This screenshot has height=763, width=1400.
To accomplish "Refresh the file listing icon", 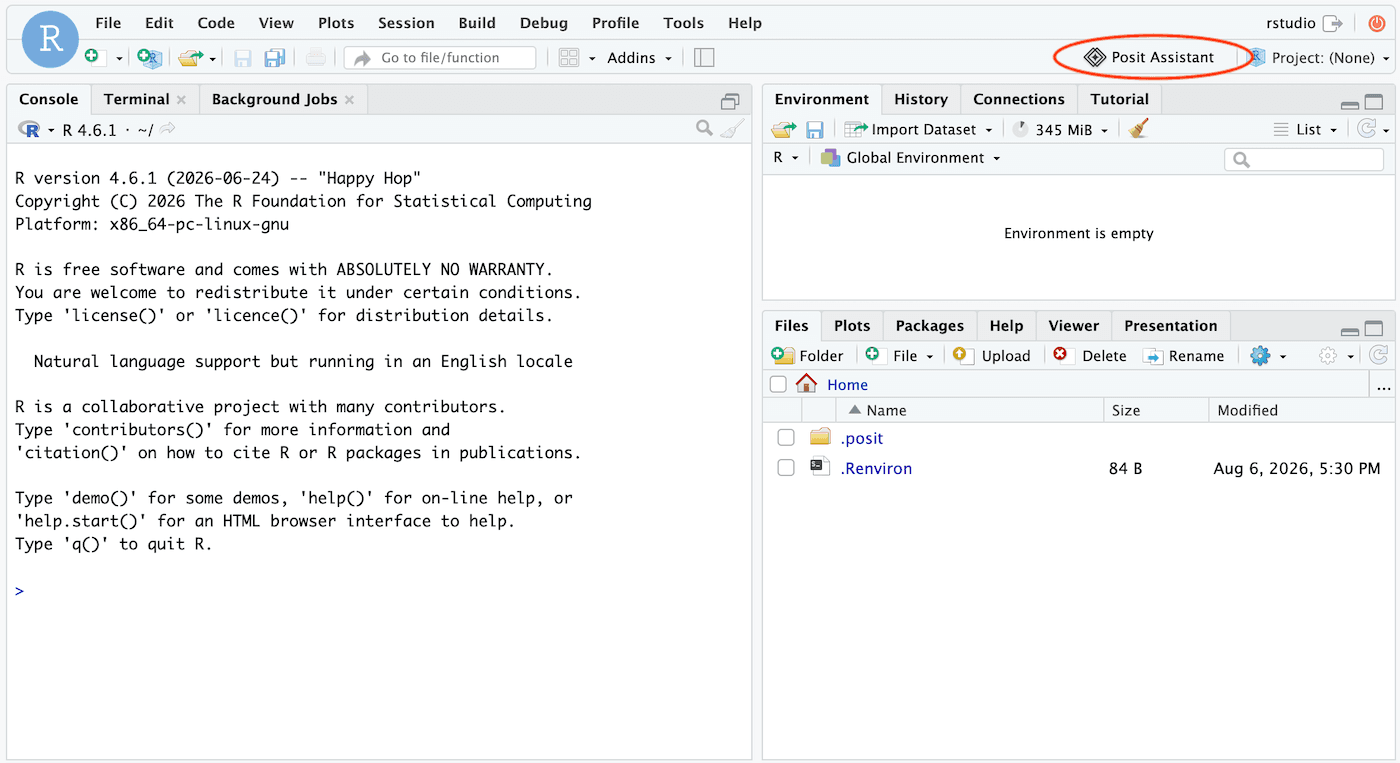I will point(1378,355).
